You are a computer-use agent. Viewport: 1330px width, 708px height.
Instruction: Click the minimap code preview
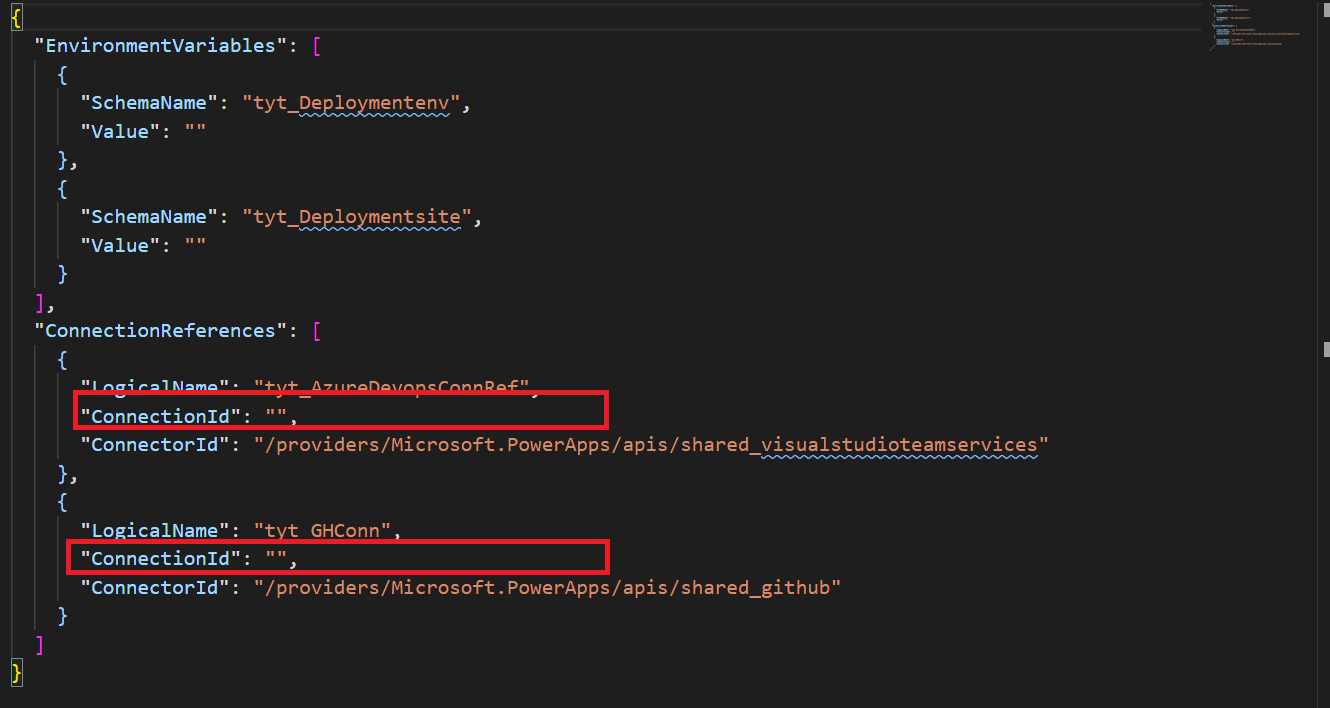[x=1255, y=27]
